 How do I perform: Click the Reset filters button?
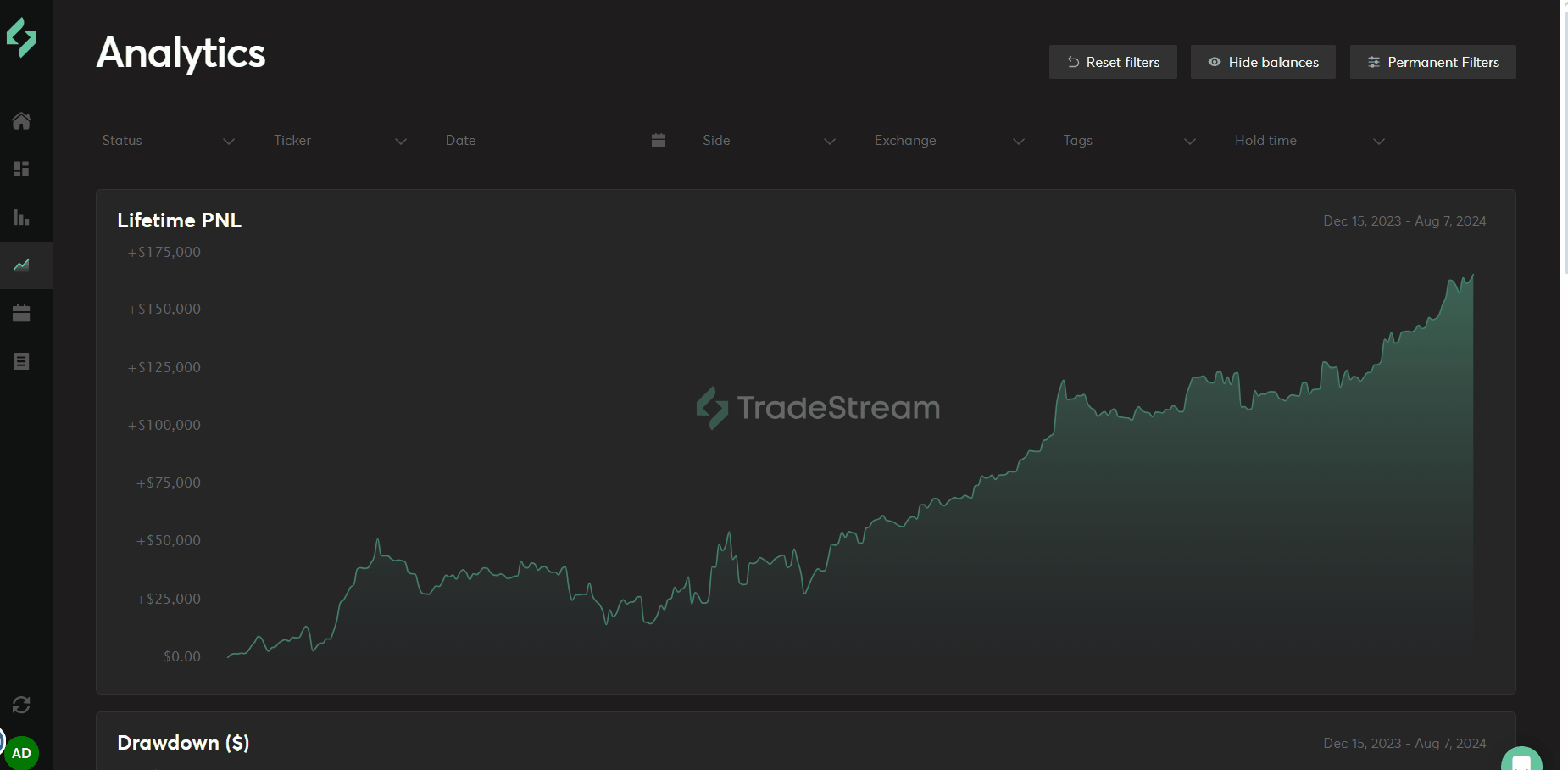pyautogui.click(x=1113, y=62)
